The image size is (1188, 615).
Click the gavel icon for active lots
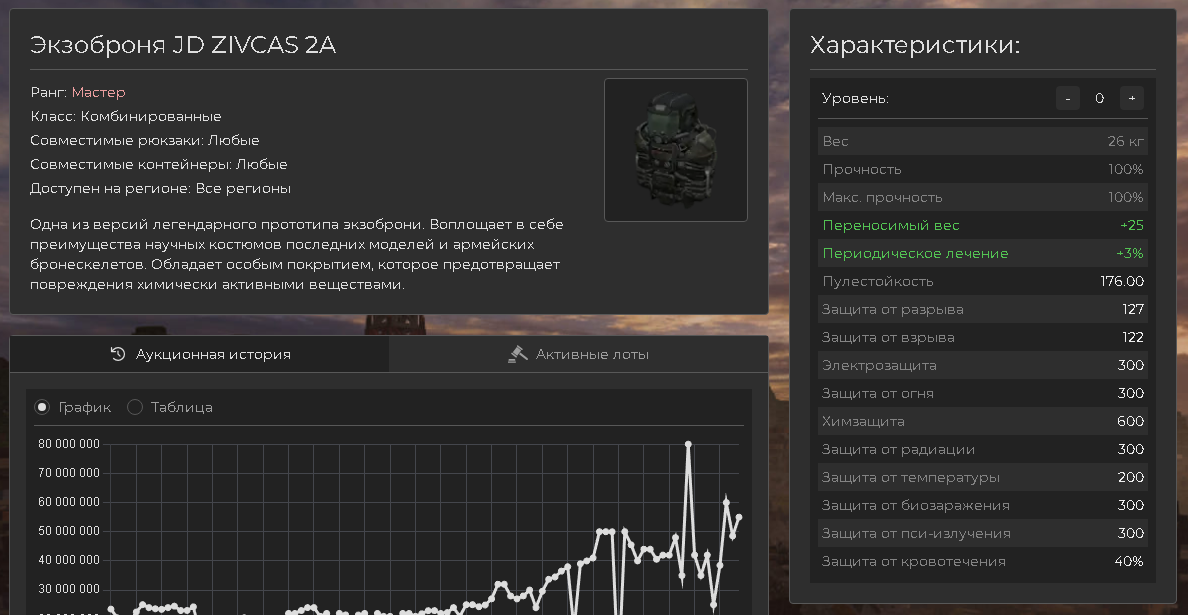pos(517,354)
